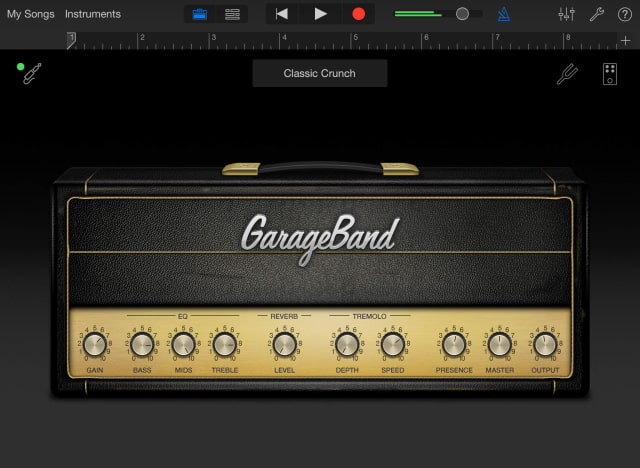The image size is (640, 468).
Task: Open the mixer track controls
Action: (x=566, y=14)
